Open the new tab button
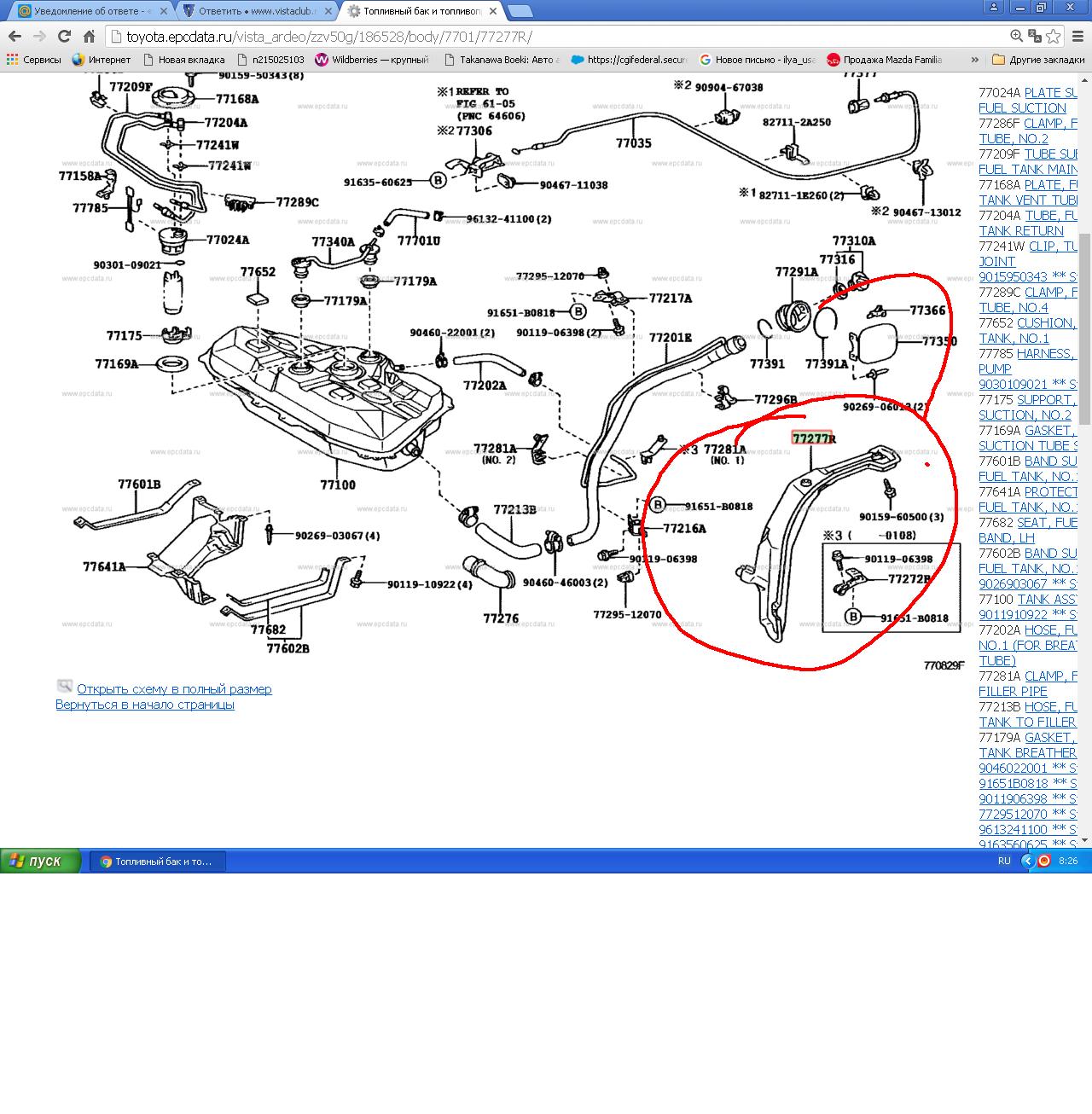Image resolution: width=1092 pixels, height=1114 pixels. pyautogui.click(x=520, y=11)
